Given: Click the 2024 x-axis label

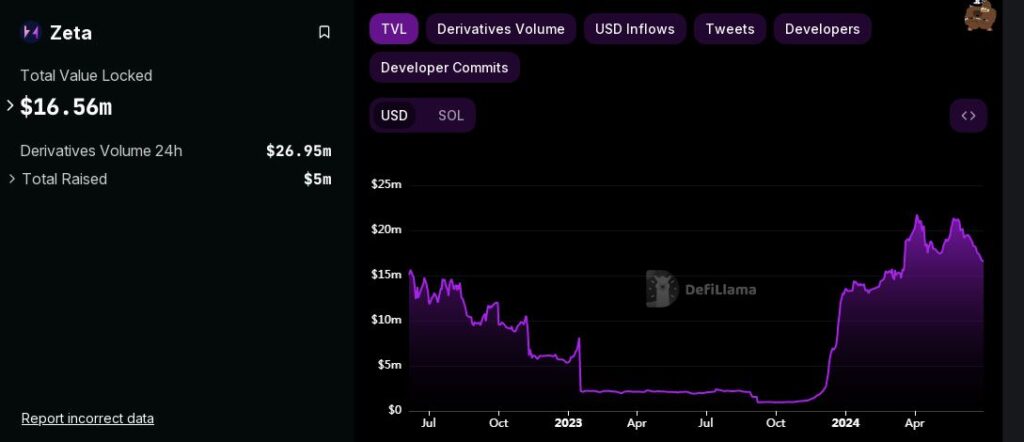Looking at the screenshot, I should (845, 423).
